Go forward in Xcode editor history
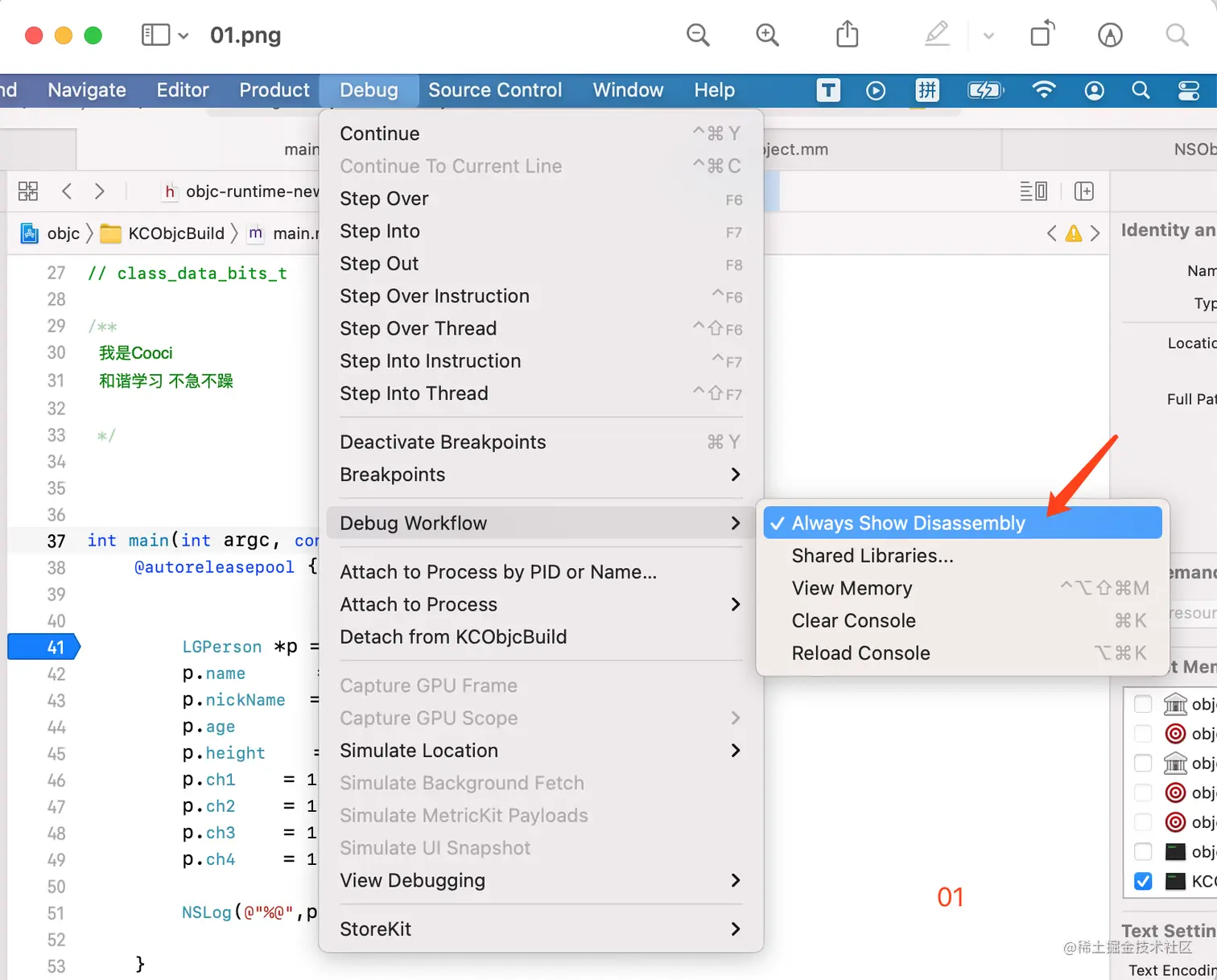The width and height of the screenshot is (1217, 980). coord(100,191)
